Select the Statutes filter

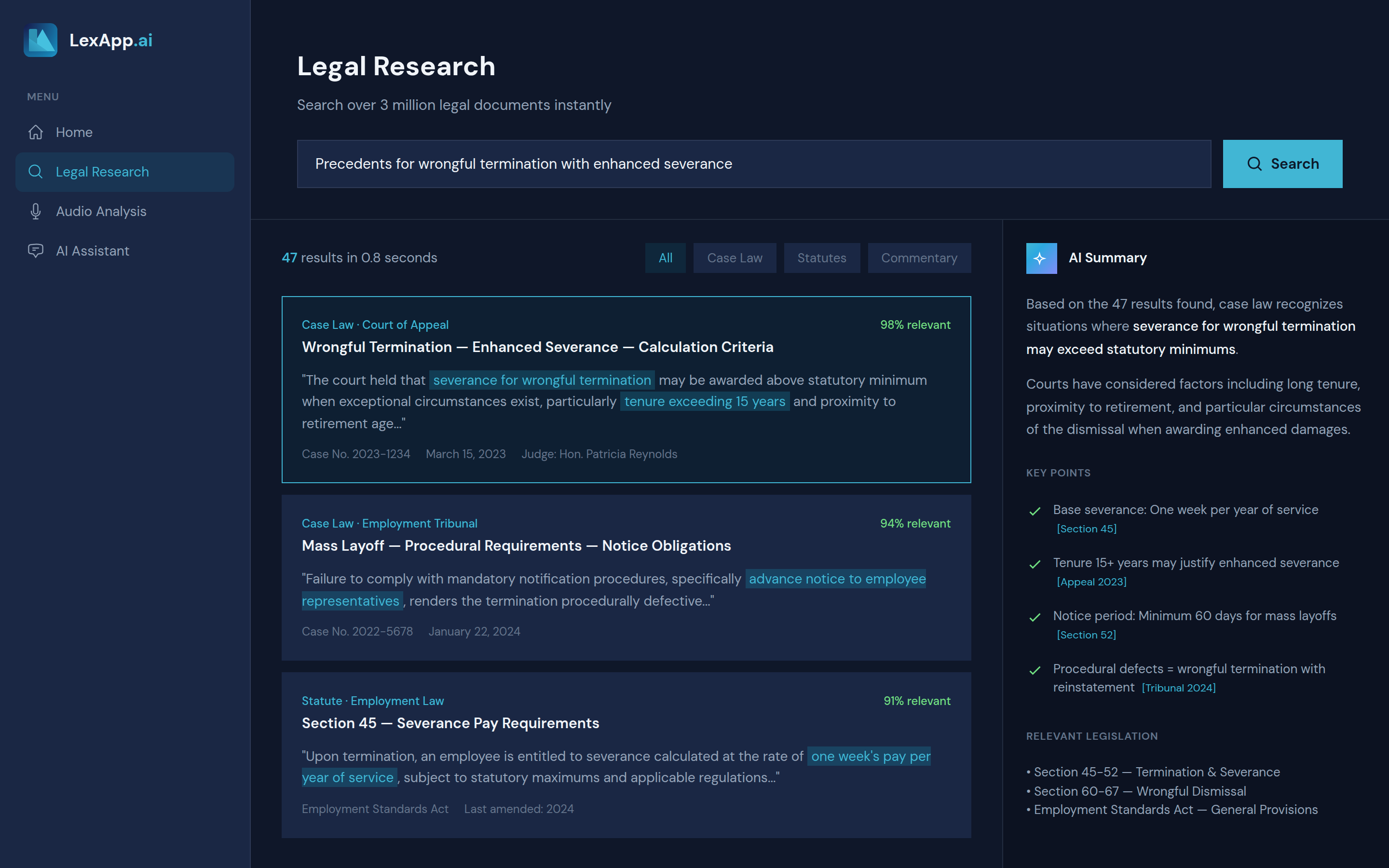[822, 258]
